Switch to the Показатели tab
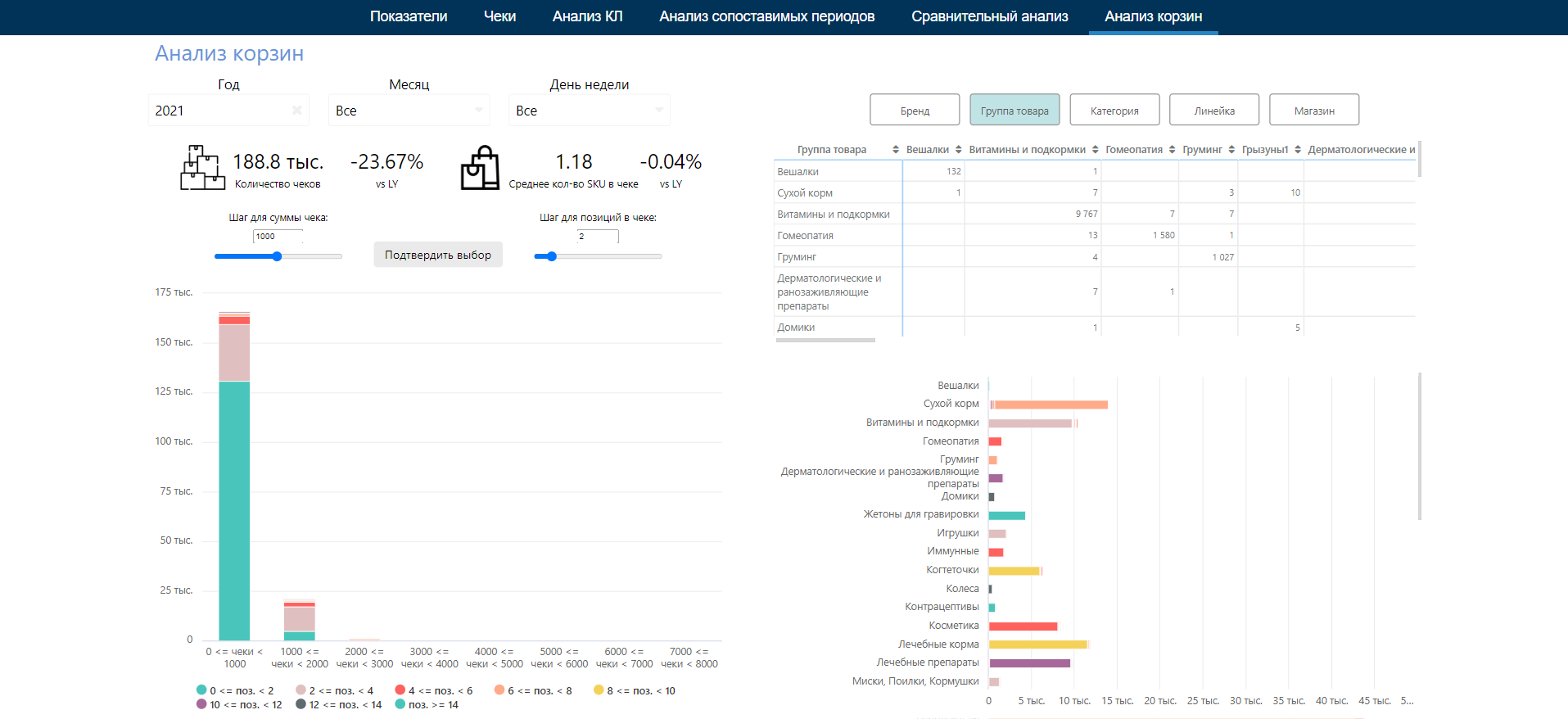This screenshot has height=728, width=1568. coord(409,16)
